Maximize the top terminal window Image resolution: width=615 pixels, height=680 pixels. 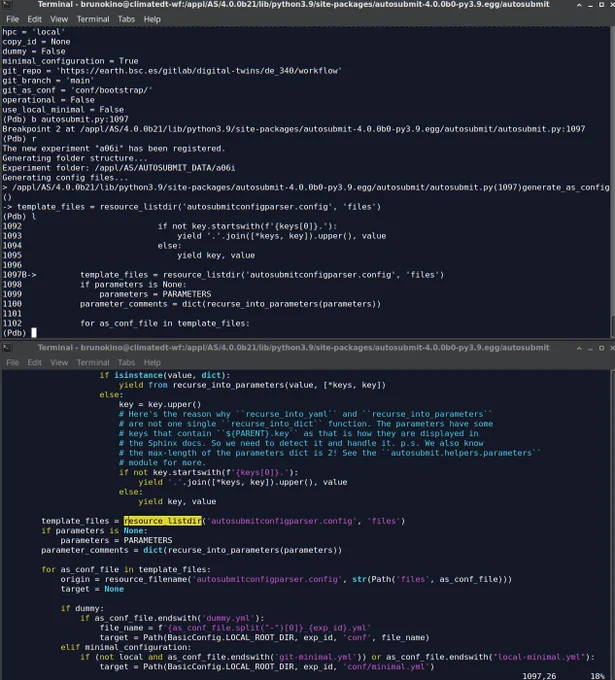[x=602, y=5]
